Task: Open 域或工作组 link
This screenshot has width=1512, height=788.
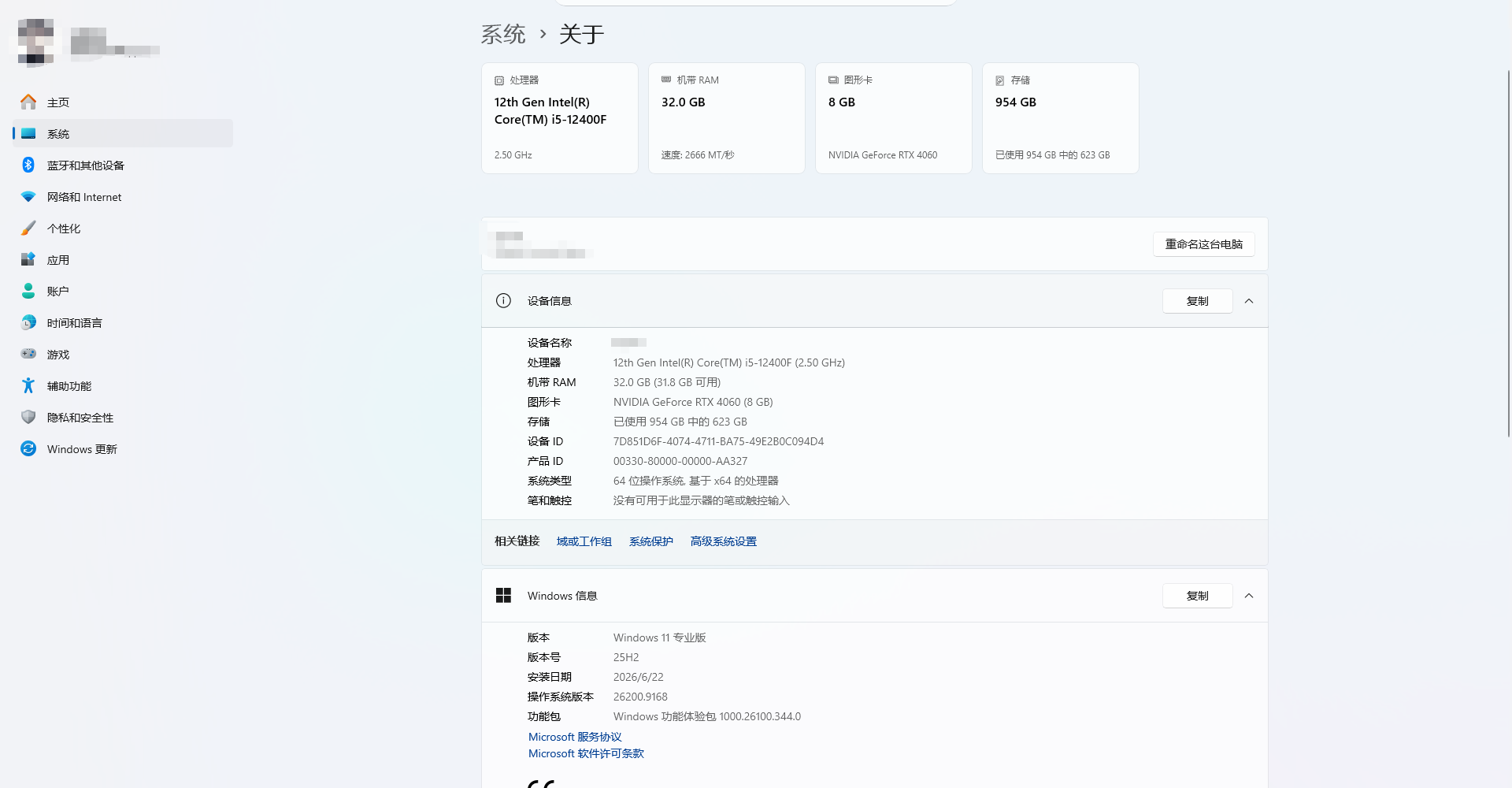Action: coord(584,541)
